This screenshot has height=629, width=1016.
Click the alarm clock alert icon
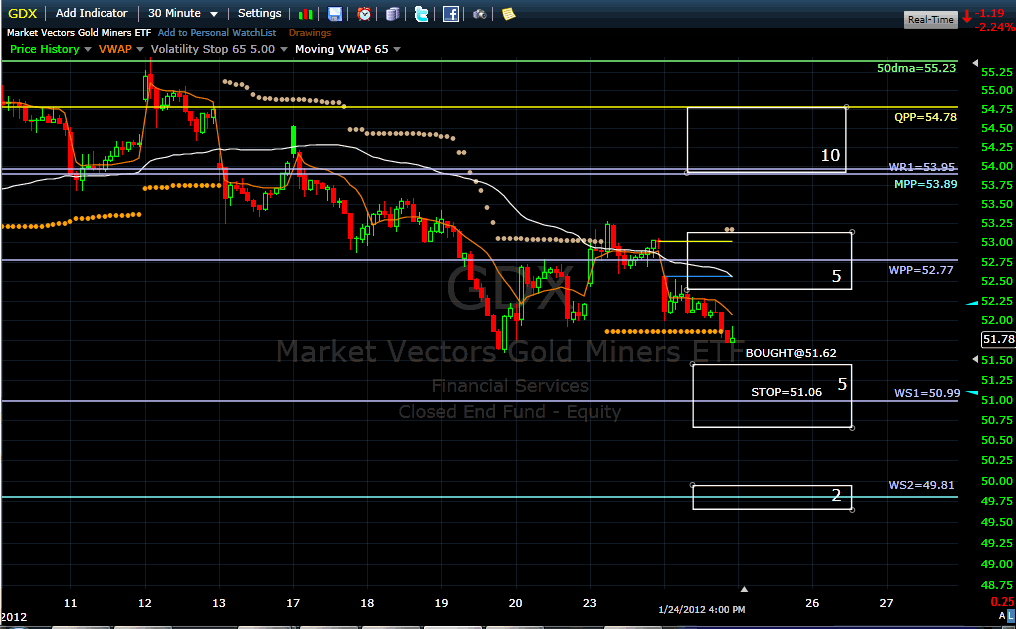[x=364, y=14]
